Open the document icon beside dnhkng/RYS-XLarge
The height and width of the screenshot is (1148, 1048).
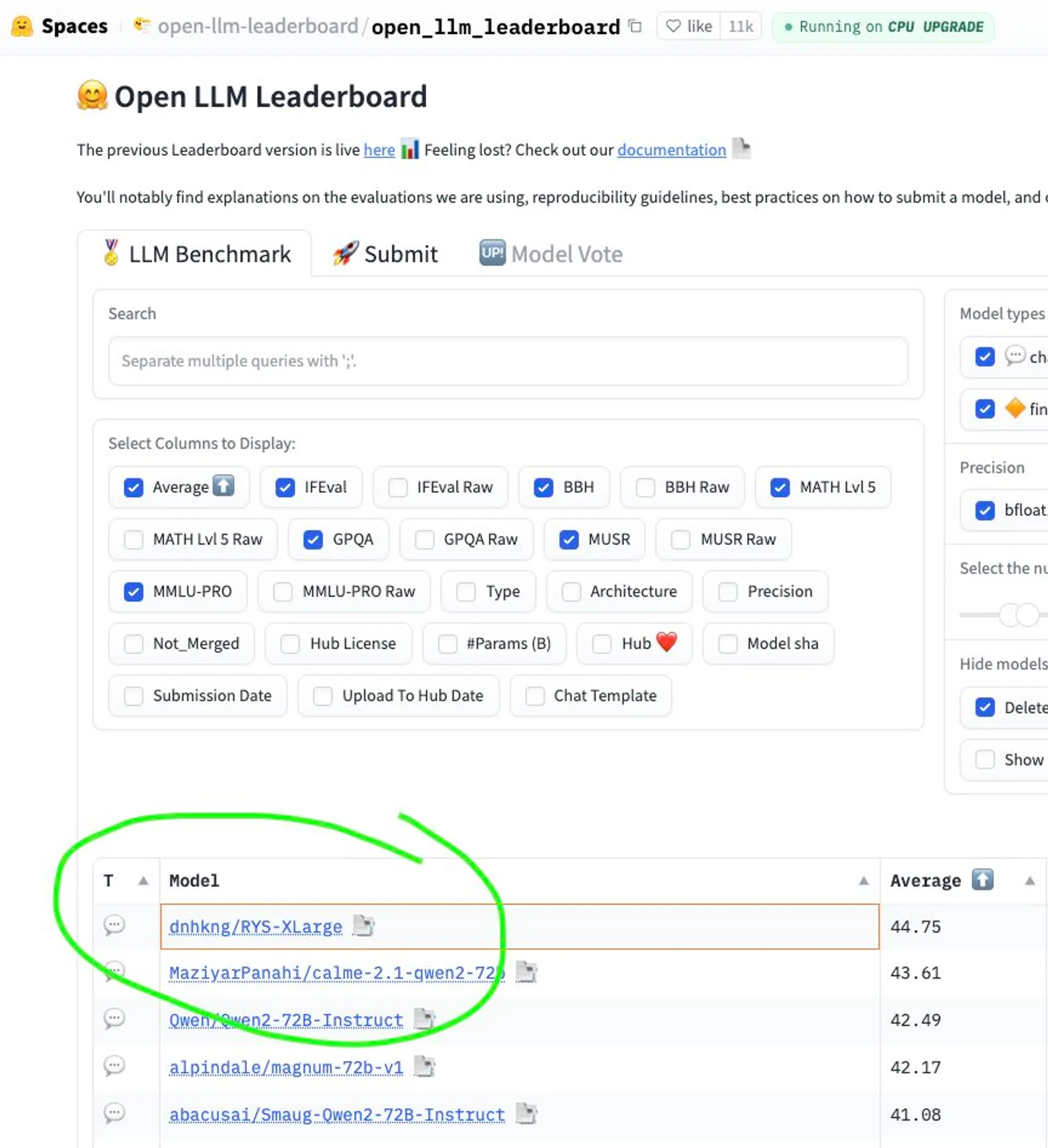coord(363,925)
